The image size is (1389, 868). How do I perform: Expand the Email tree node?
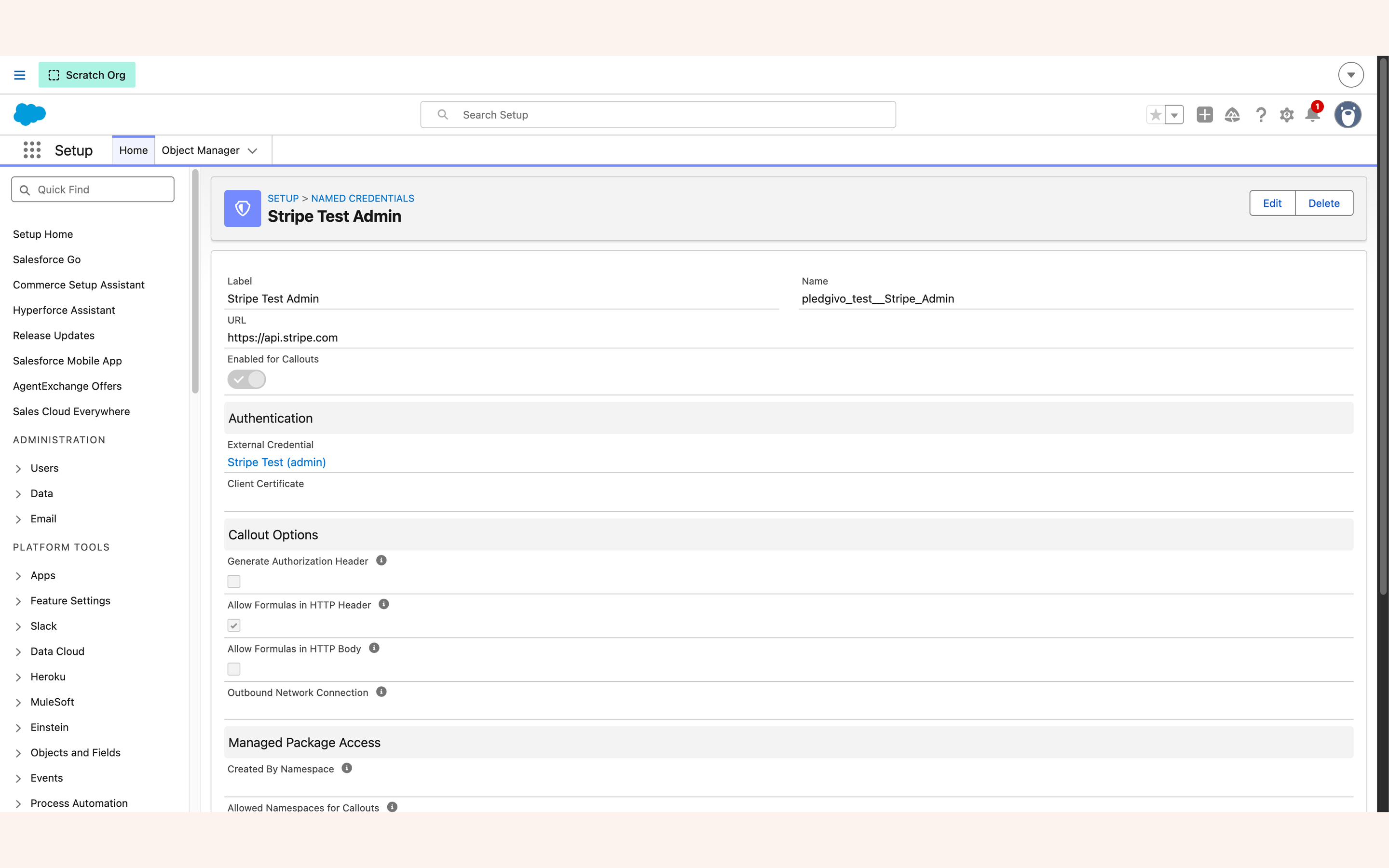[x=18, y=519]
